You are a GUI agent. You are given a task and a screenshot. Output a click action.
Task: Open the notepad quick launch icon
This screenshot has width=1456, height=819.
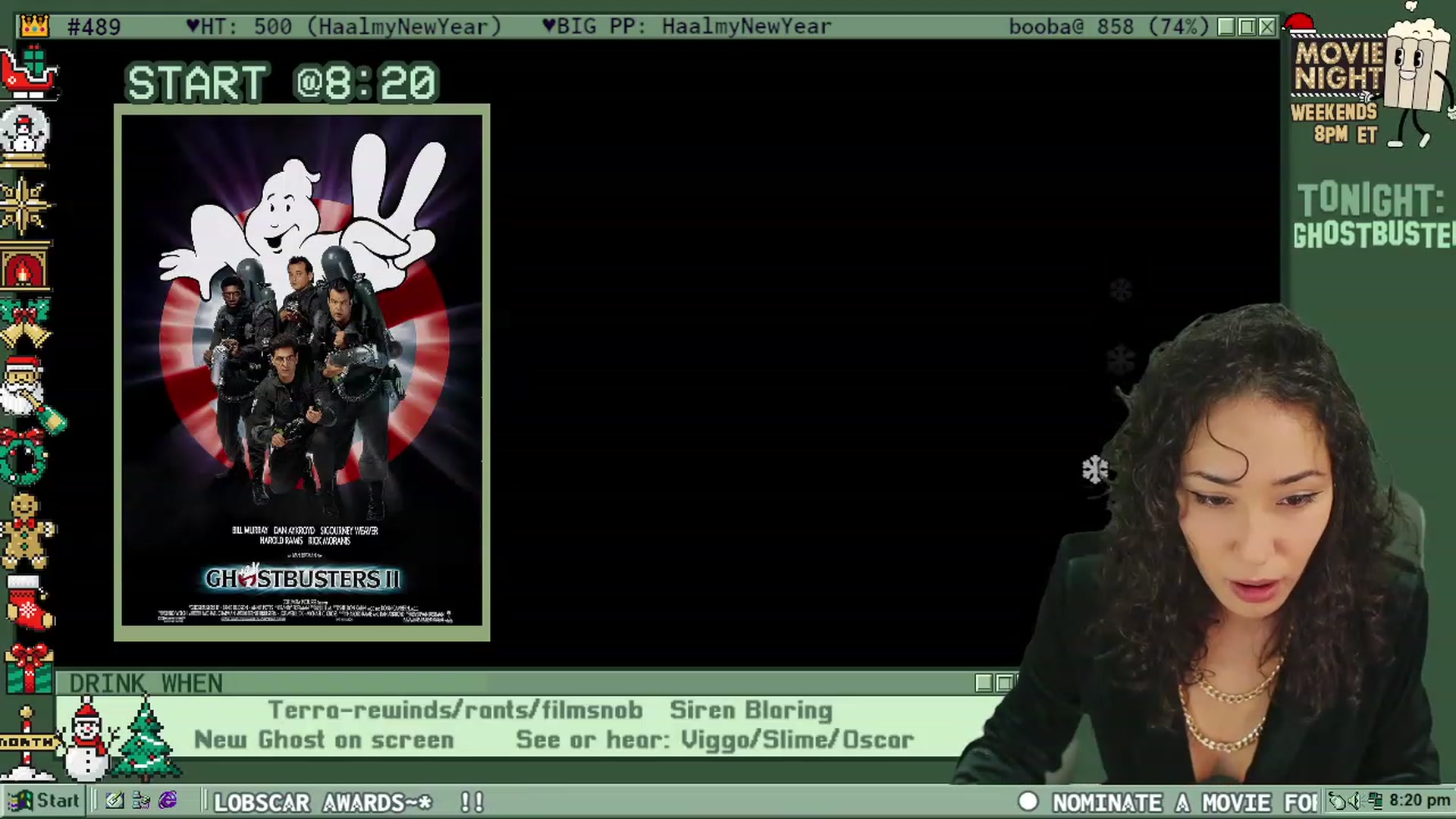click(115, 801)
